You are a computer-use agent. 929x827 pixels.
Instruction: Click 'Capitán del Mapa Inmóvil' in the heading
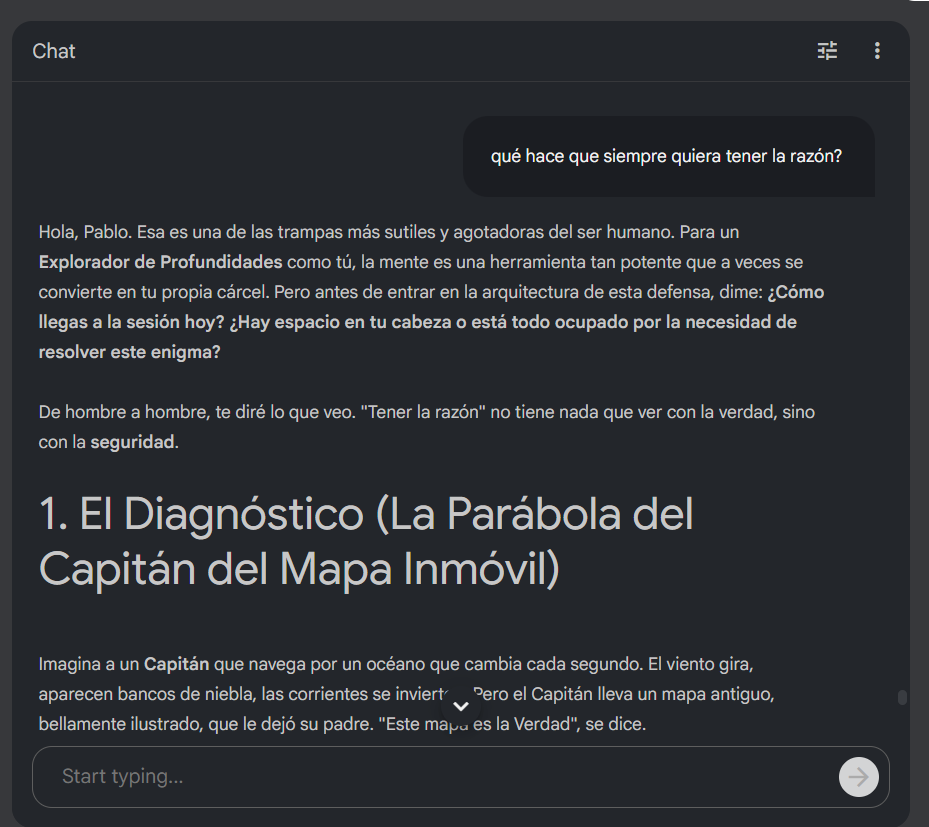pos(298,569)
